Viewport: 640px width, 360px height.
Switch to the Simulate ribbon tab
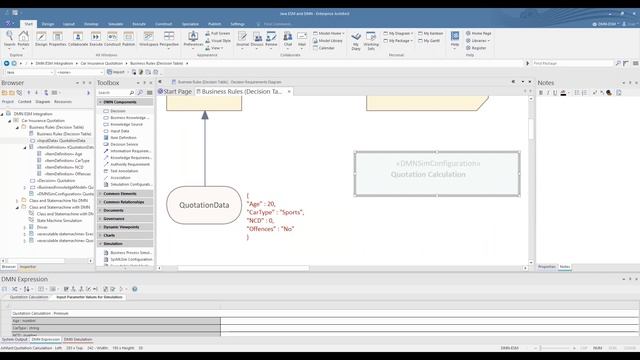point(116,24)
